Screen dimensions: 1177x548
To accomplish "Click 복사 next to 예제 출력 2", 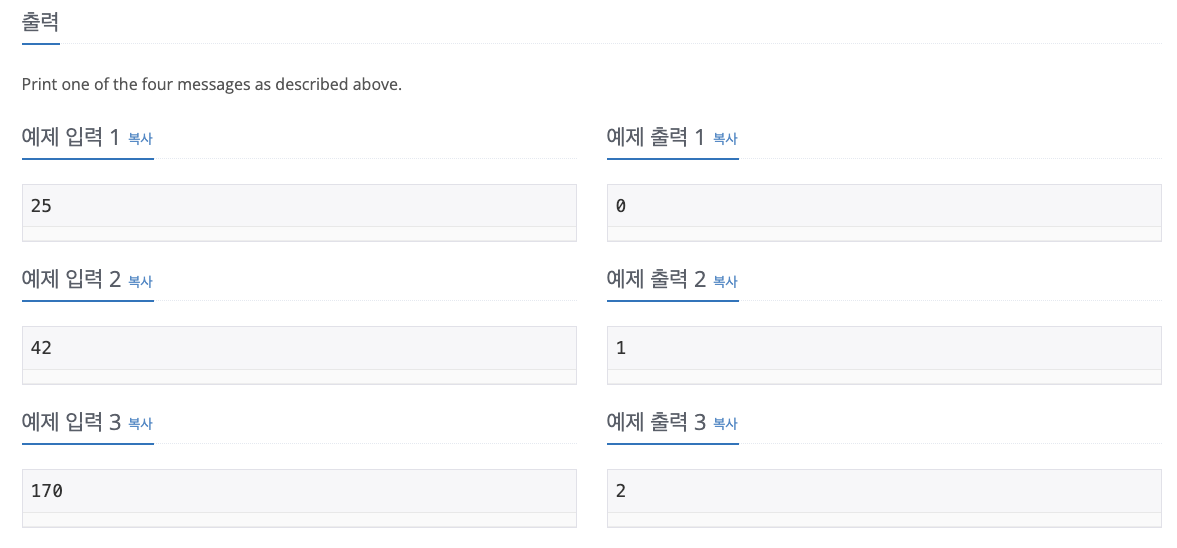I will coord(725,282).
